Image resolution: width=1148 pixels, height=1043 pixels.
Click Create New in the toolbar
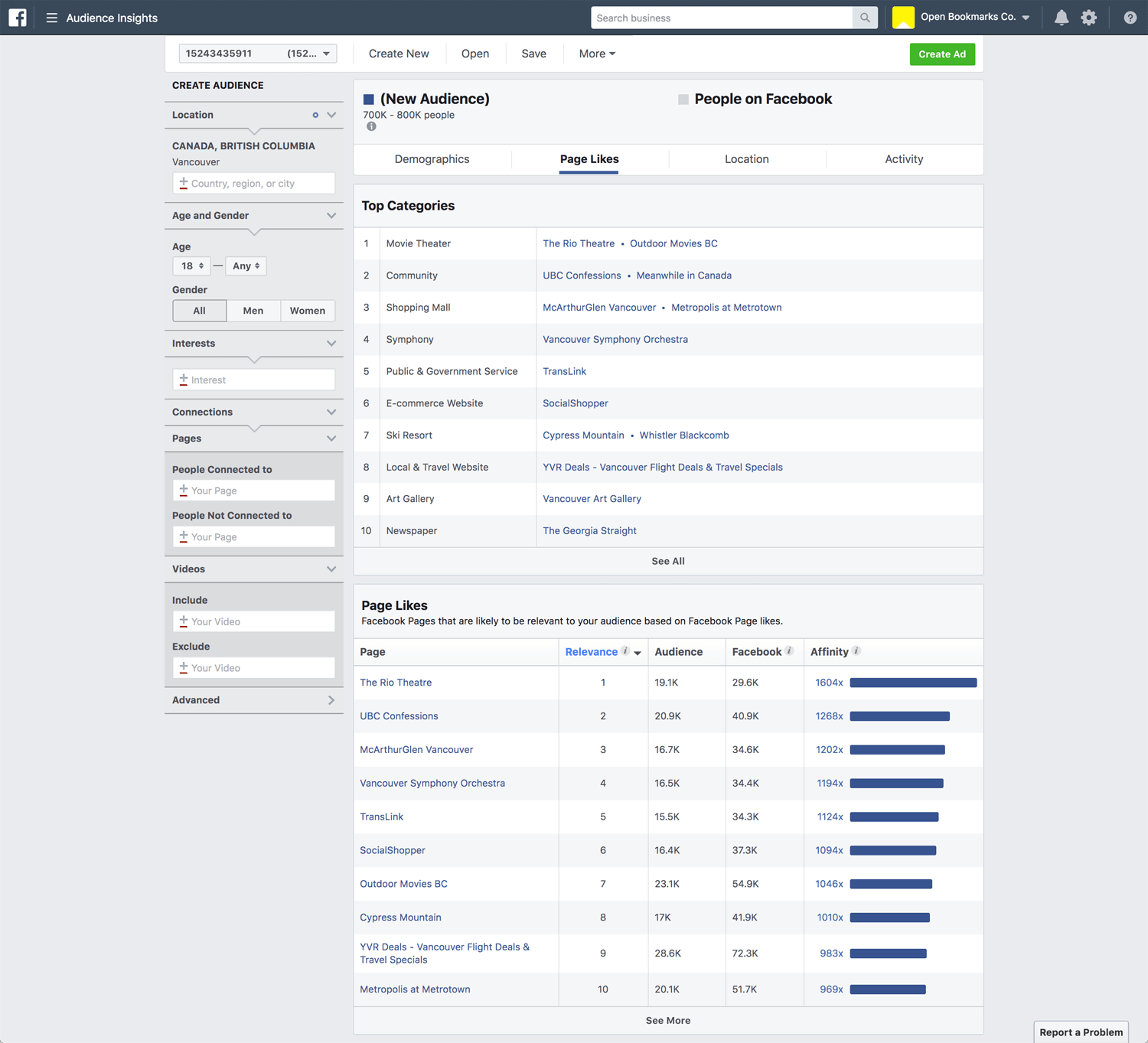tap(399, 54)
